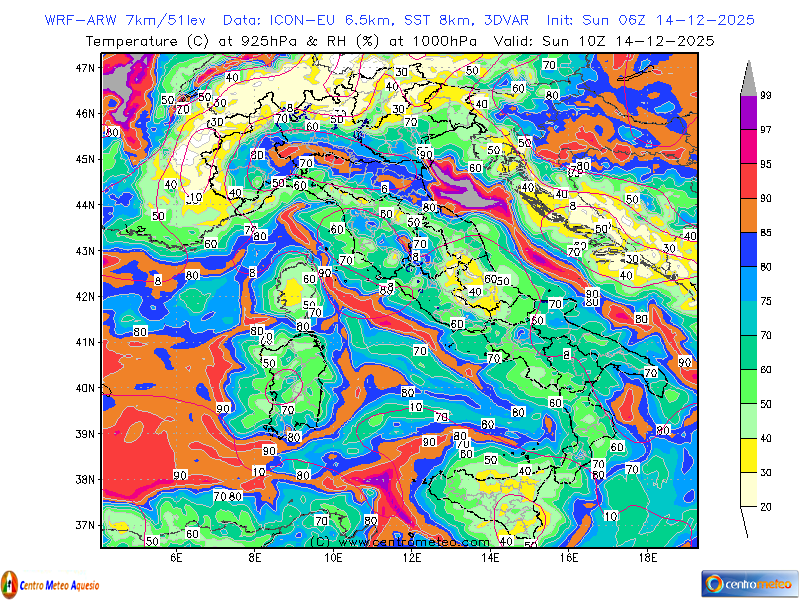
Task: Click the gray arrow atop the color scale
Action: [748, 77]
